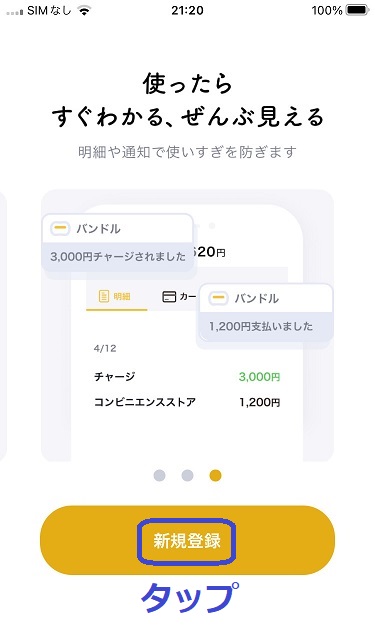Tap the card icon in 3,000円チャージ notification
Image resolution: width=375 pixels, height=628 pixels.
[x=60, y=228]
